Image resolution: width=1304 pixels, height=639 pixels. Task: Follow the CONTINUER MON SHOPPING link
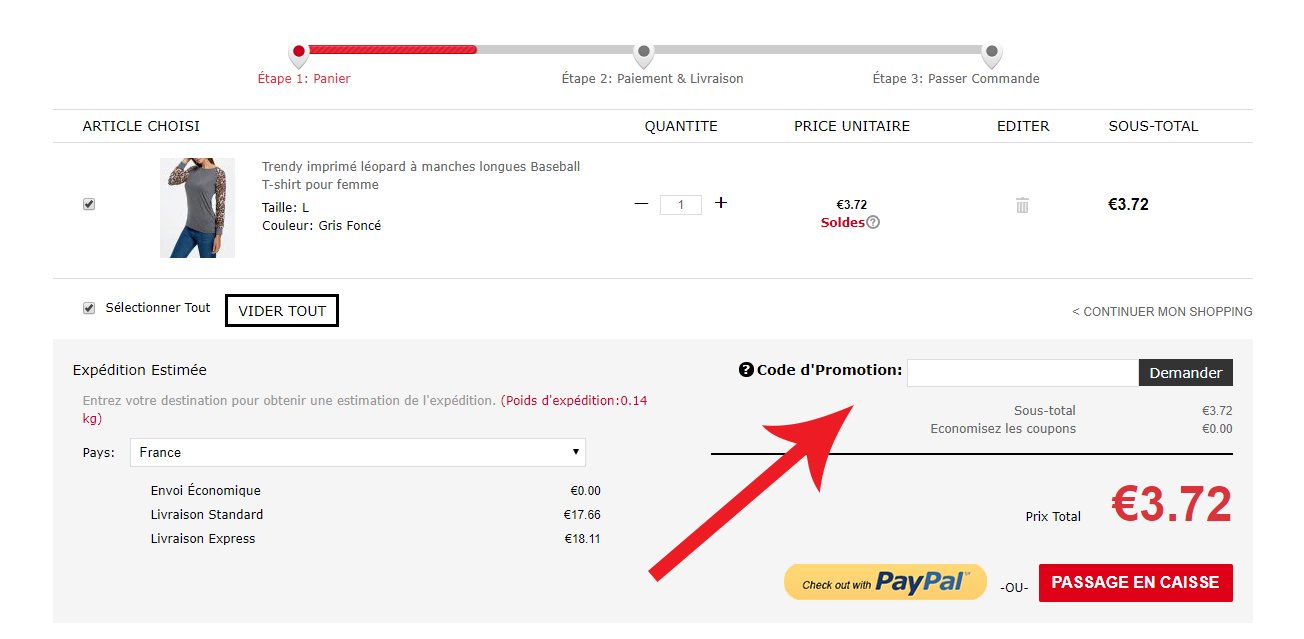1162,312
